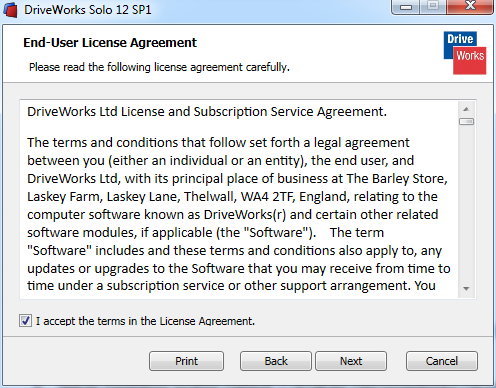Screen dimensions: 496x388
Task: Uncheck the accept License Agreement checkbox
Action: coord(25,321)
